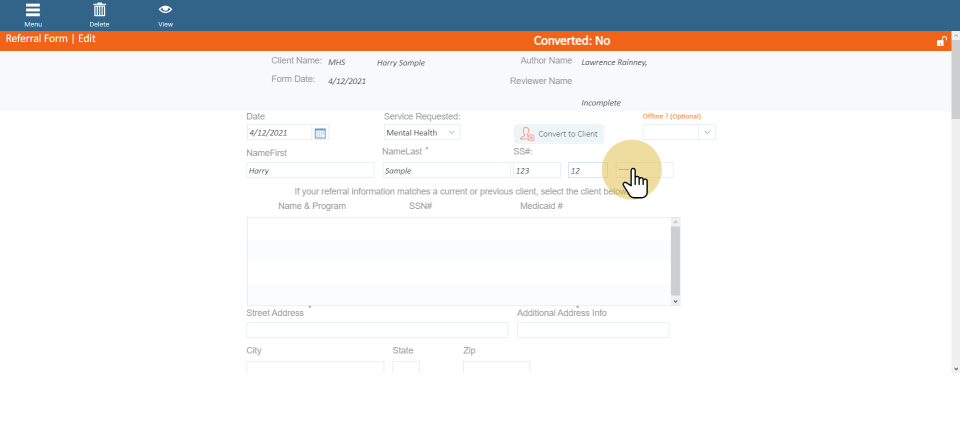Viewport: 960px width, 442px height.
Task: Click the Convert to Client button
Action: pos(559,134)
